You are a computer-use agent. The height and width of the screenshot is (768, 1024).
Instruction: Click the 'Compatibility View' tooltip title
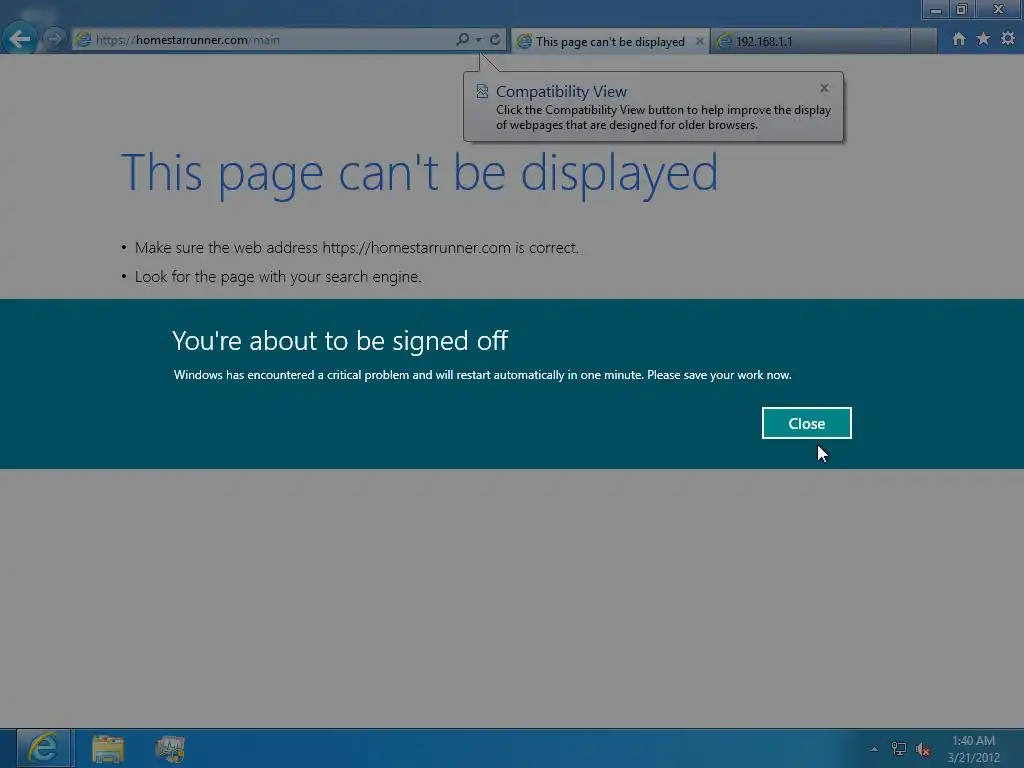[x=561, y=91]
